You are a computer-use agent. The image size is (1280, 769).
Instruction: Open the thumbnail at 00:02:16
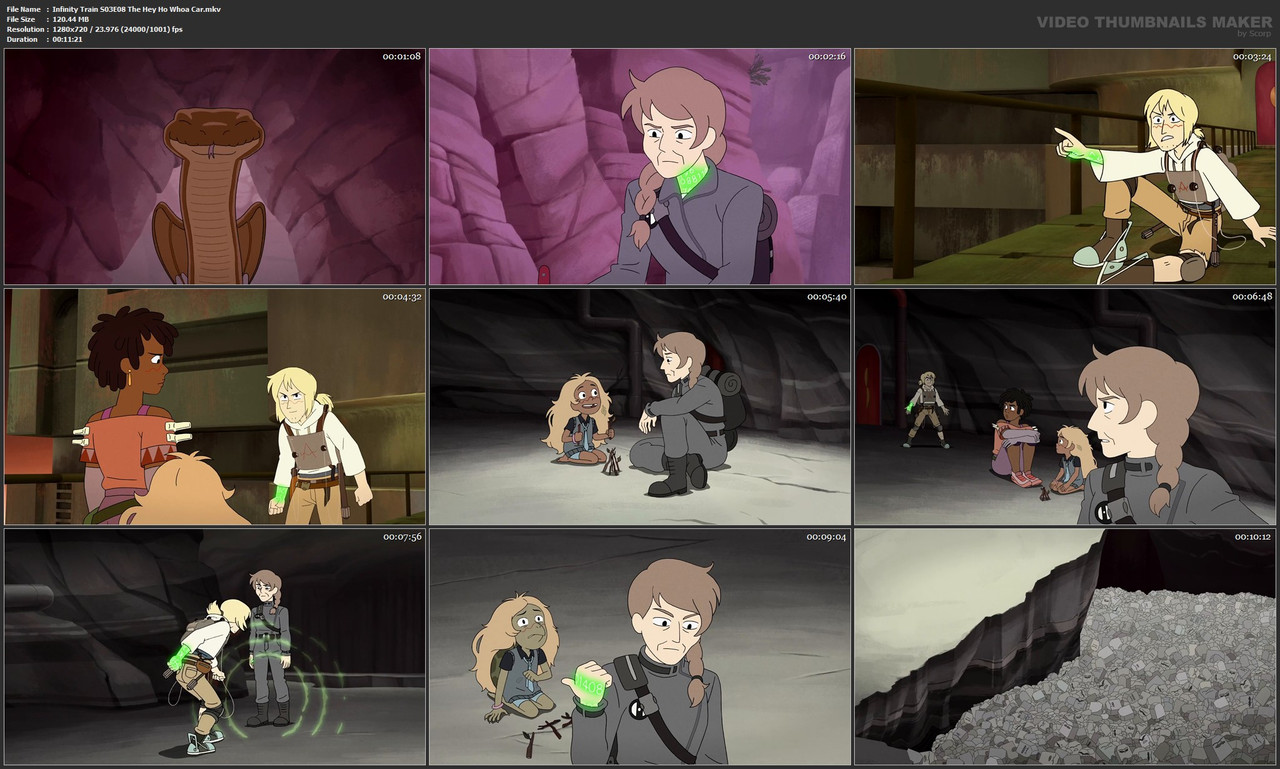640,166
